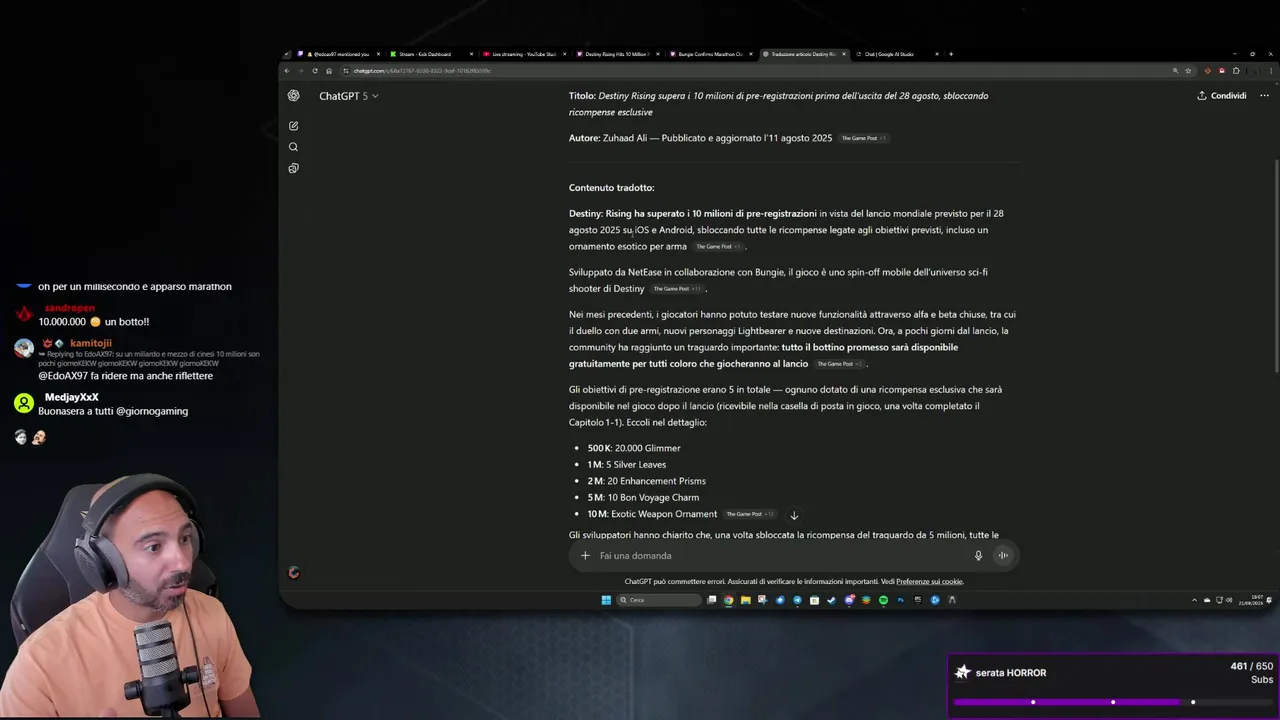Open Task View in the taskbar
This screenshot has width=1280, height=720.
(x=712, y=600)
